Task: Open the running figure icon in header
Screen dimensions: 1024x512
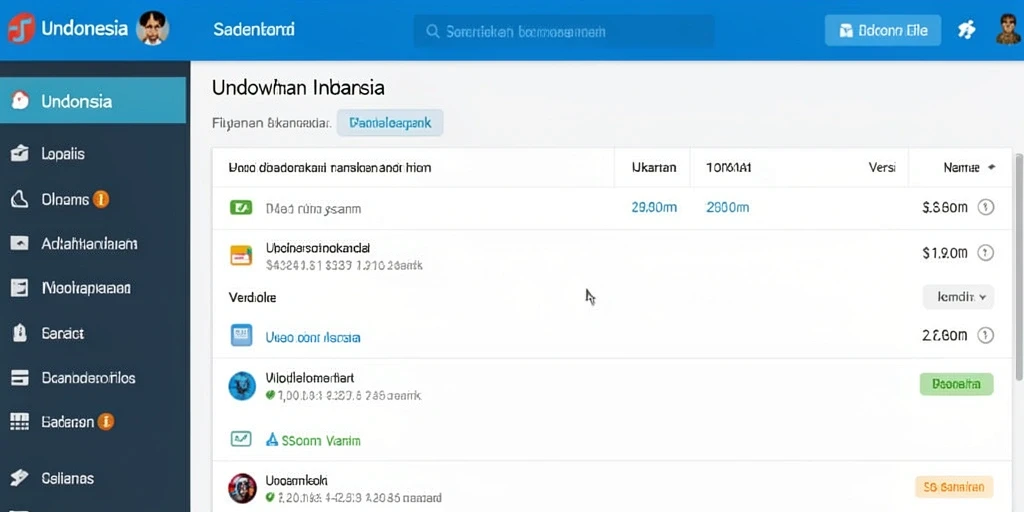Action: 966,29
